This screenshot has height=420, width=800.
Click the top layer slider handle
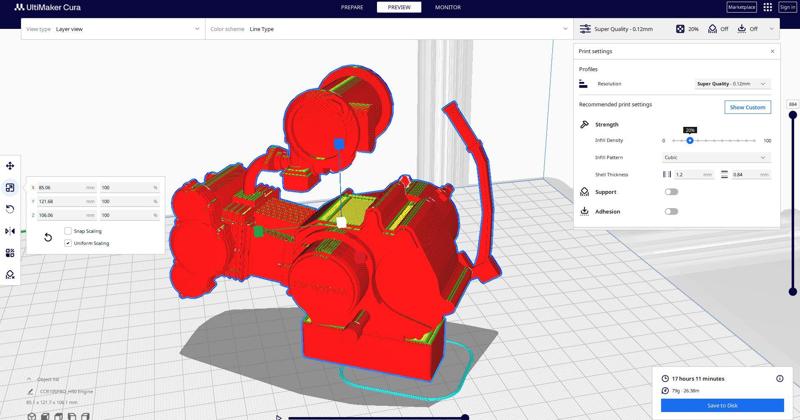[793, 115]
